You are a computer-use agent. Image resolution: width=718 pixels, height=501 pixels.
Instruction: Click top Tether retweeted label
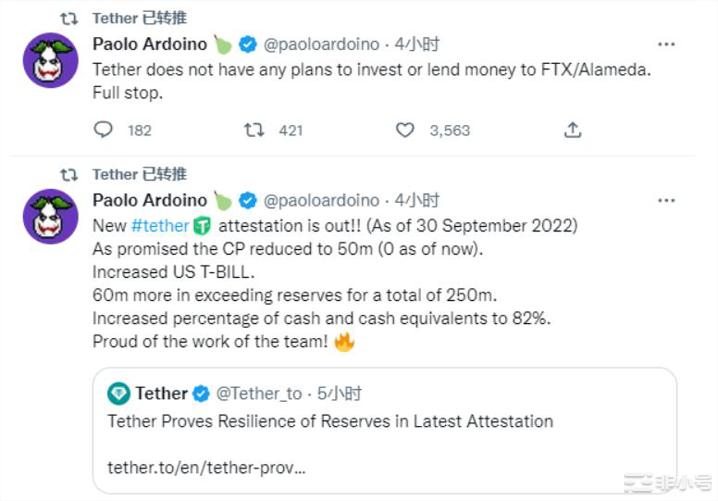[138, 17]
